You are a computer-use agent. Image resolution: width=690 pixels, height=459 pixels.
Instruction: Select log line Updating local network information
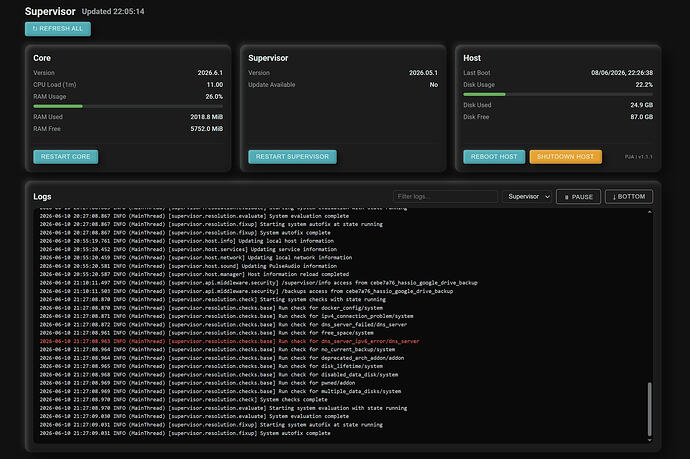click(x=195, y=257)
